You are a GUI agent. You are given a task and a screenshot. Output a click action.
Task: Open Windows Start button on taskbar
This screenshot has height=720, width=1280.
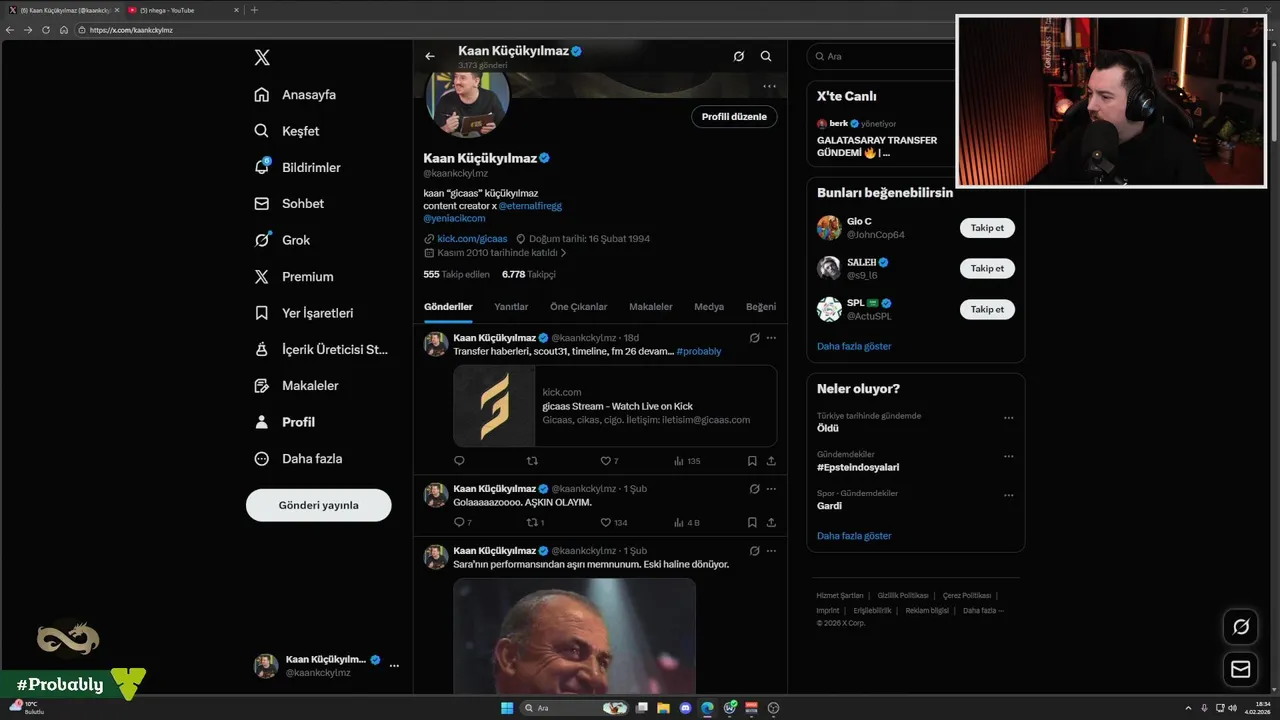click(x=507, y=708)
